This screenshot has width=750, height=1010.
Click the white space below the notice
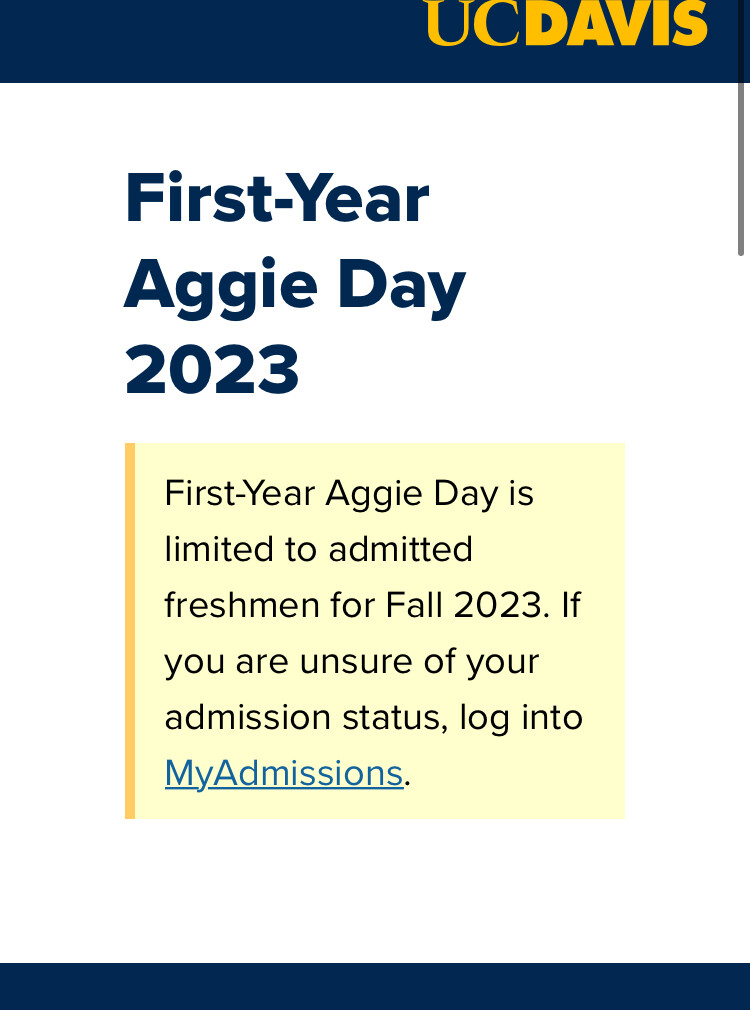(x=375, y=890)
